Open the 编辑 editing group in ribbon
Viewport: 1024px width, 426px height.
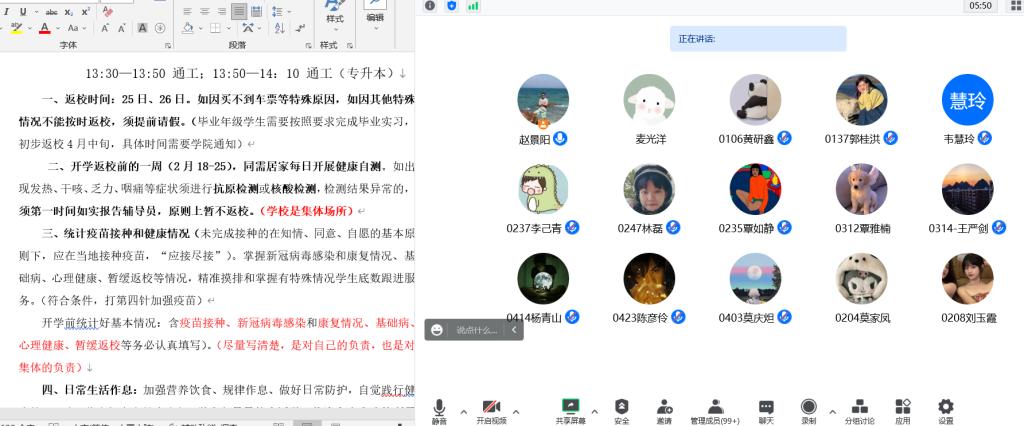coord(375,12)
